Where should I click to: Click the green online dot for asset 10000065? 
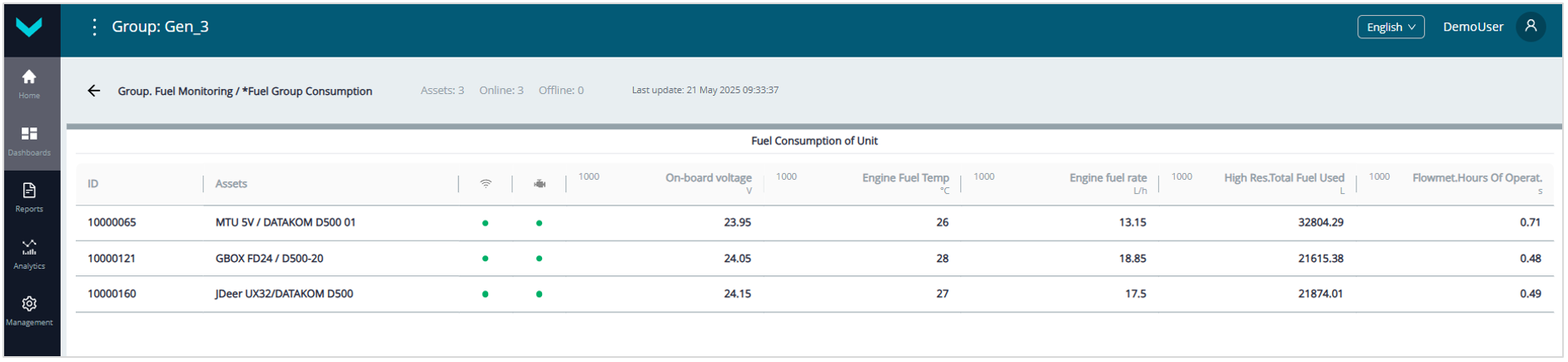485,223
